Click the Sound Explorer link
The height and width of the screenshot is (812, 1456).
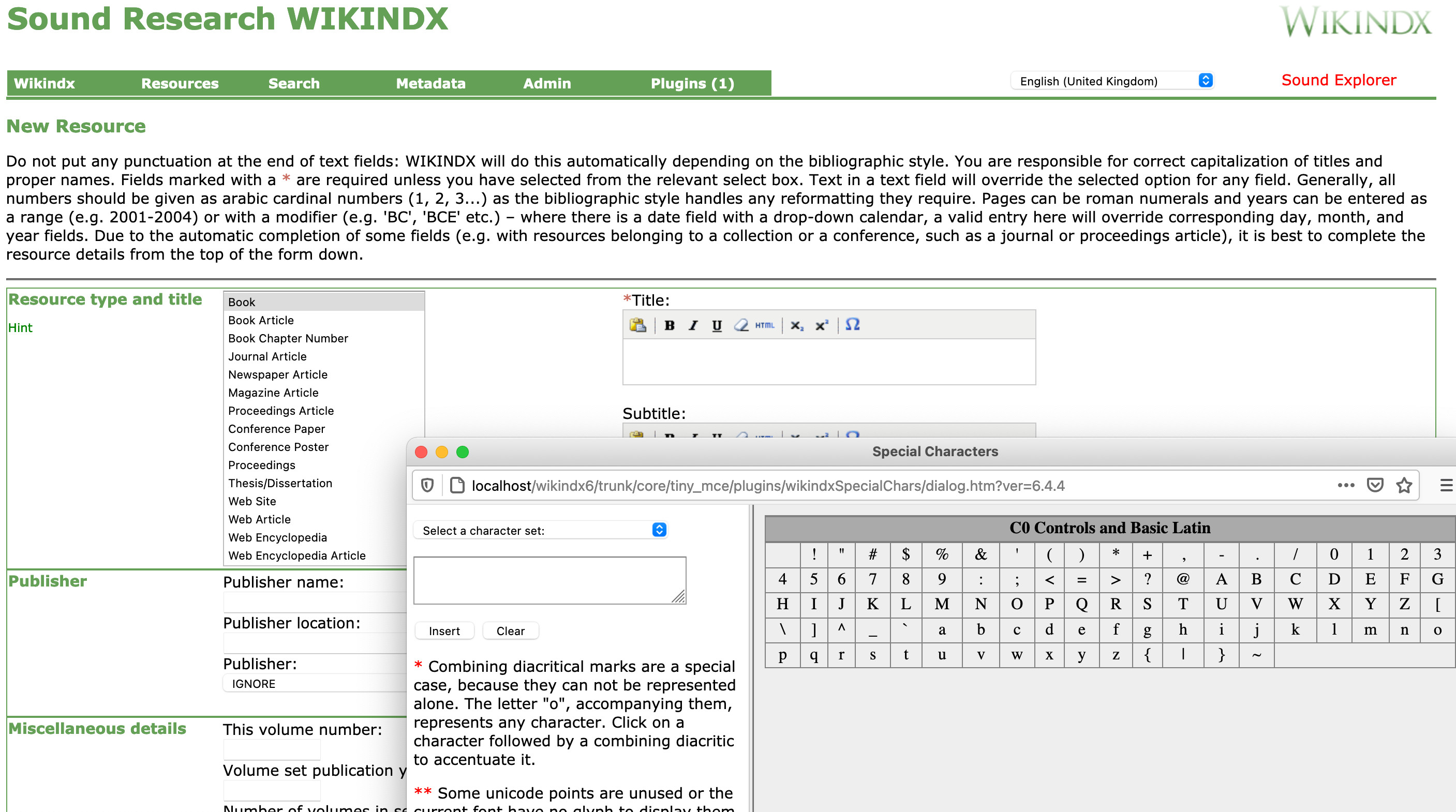(1339, 80)
